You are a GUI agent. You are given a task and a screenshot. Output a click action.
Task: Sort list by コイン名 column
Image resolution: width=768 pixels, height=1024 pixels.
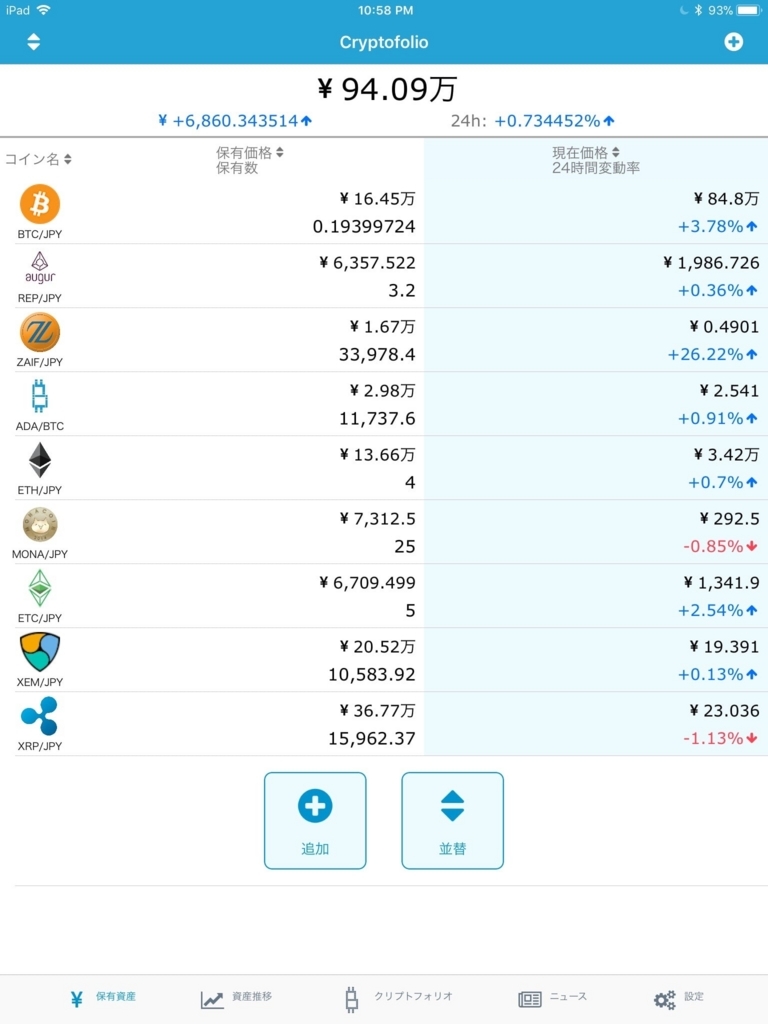click(38, 159)
